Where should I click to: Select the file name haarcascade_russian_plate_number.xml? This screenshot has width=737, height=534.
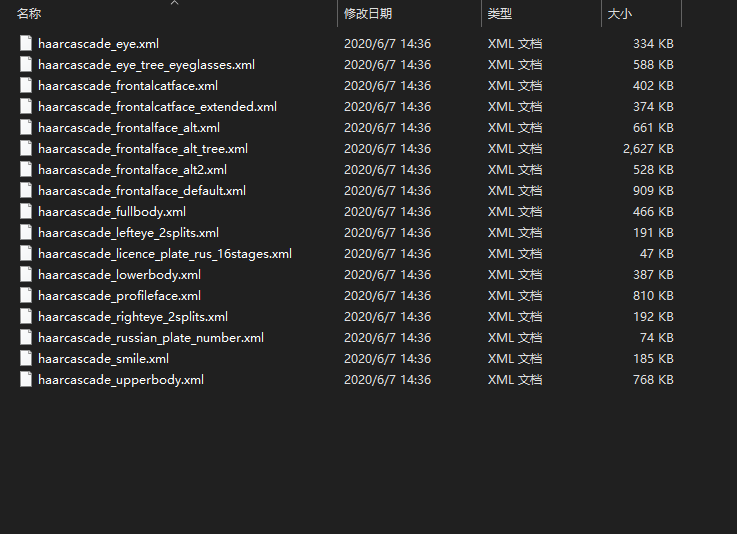pyautogui.click(x=151, y=338)
